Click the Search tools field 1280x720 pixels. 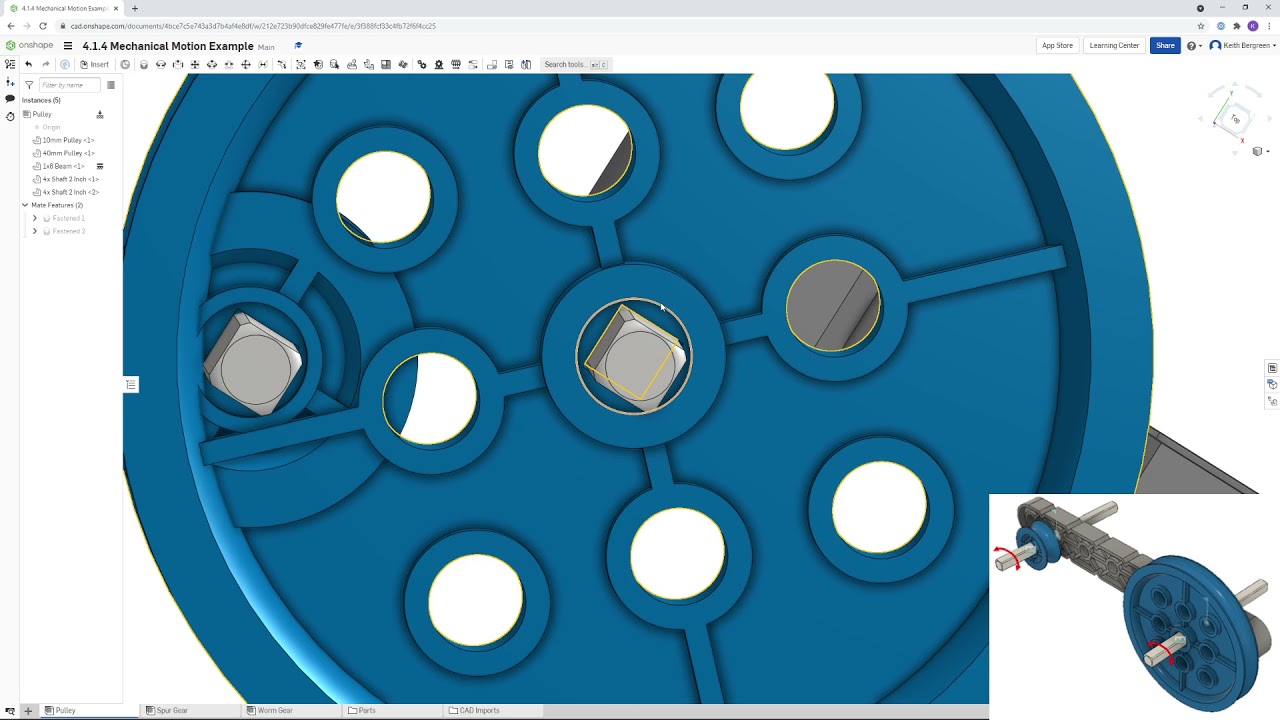tap(575, 64)
